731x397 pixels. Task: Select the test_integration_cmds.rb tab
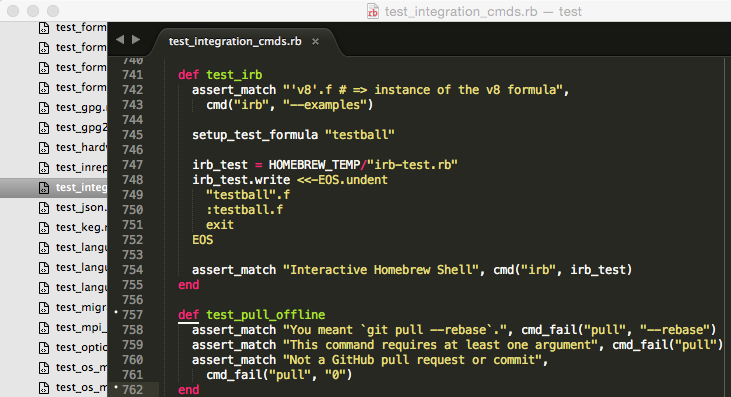[x=235, y=41]
